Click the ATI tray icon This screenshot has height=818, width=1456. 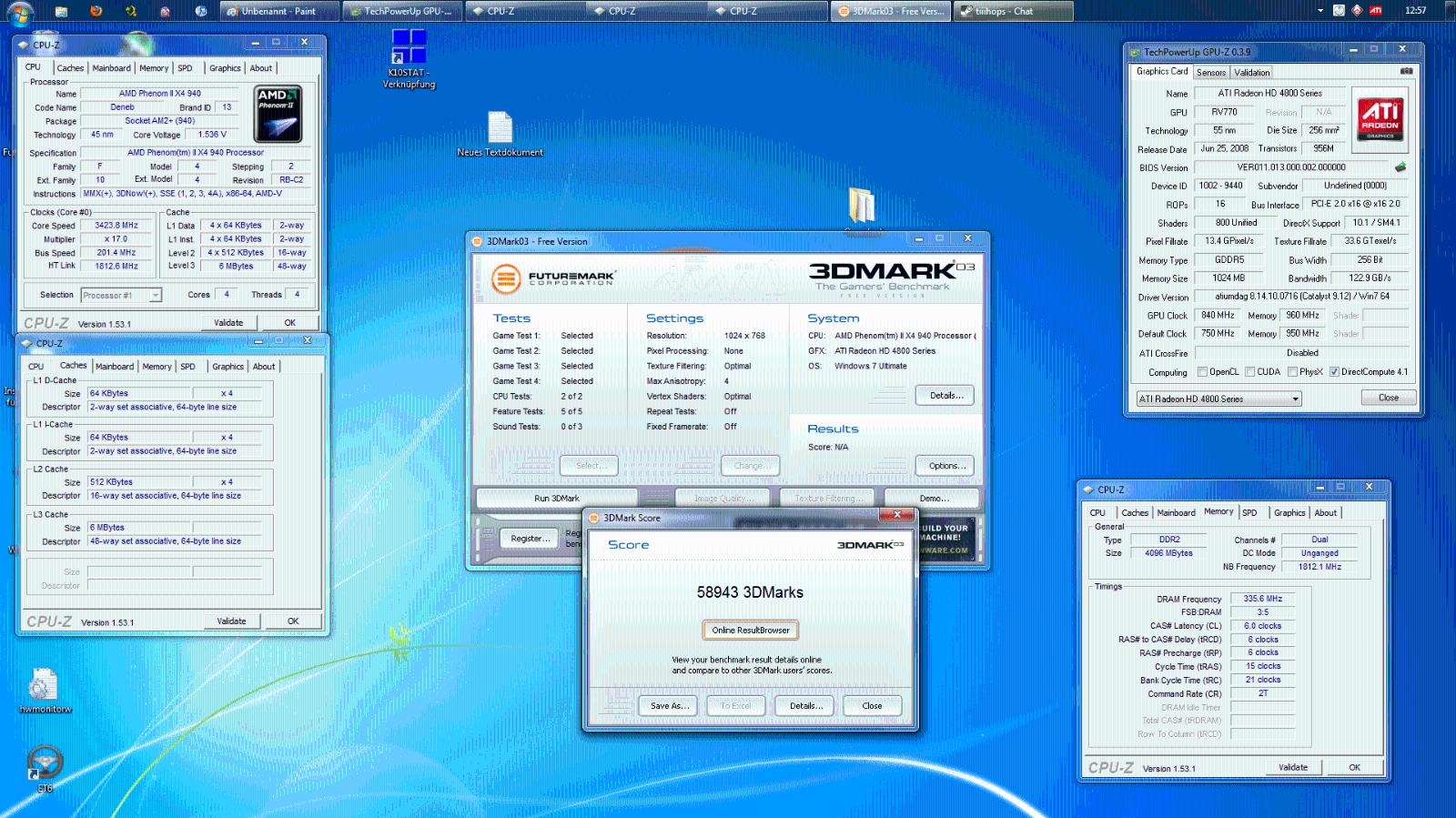[1376, 11]
